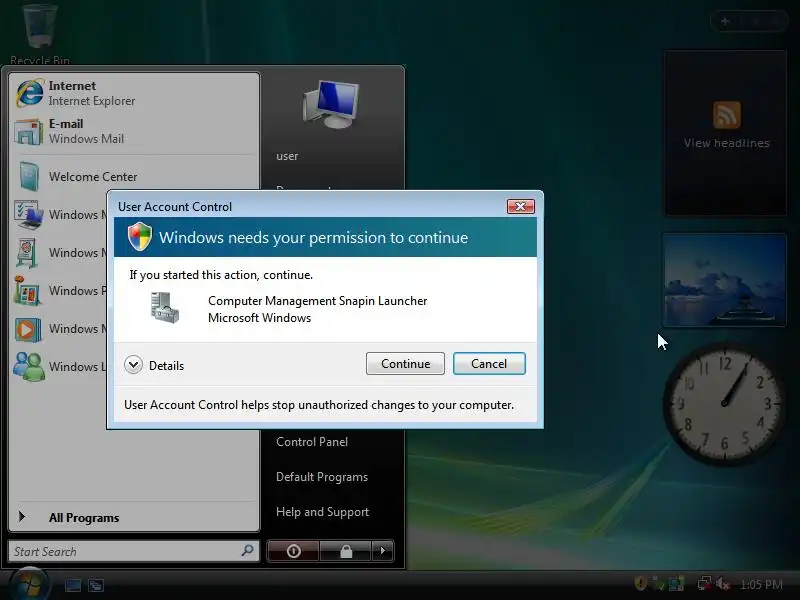Screen dimensions: 800x600
Task: Click the search magnifier icon
Action: [247, 551]
